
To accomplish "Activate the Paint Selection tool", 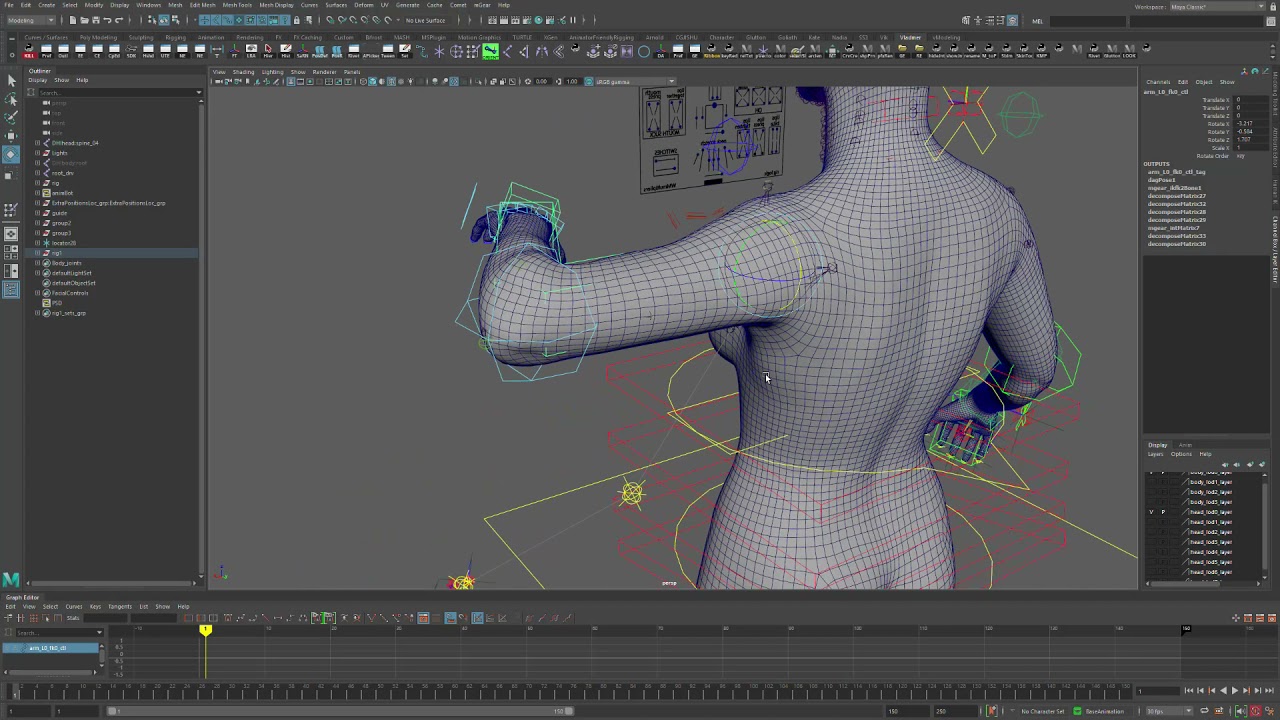I will [11, 117].
